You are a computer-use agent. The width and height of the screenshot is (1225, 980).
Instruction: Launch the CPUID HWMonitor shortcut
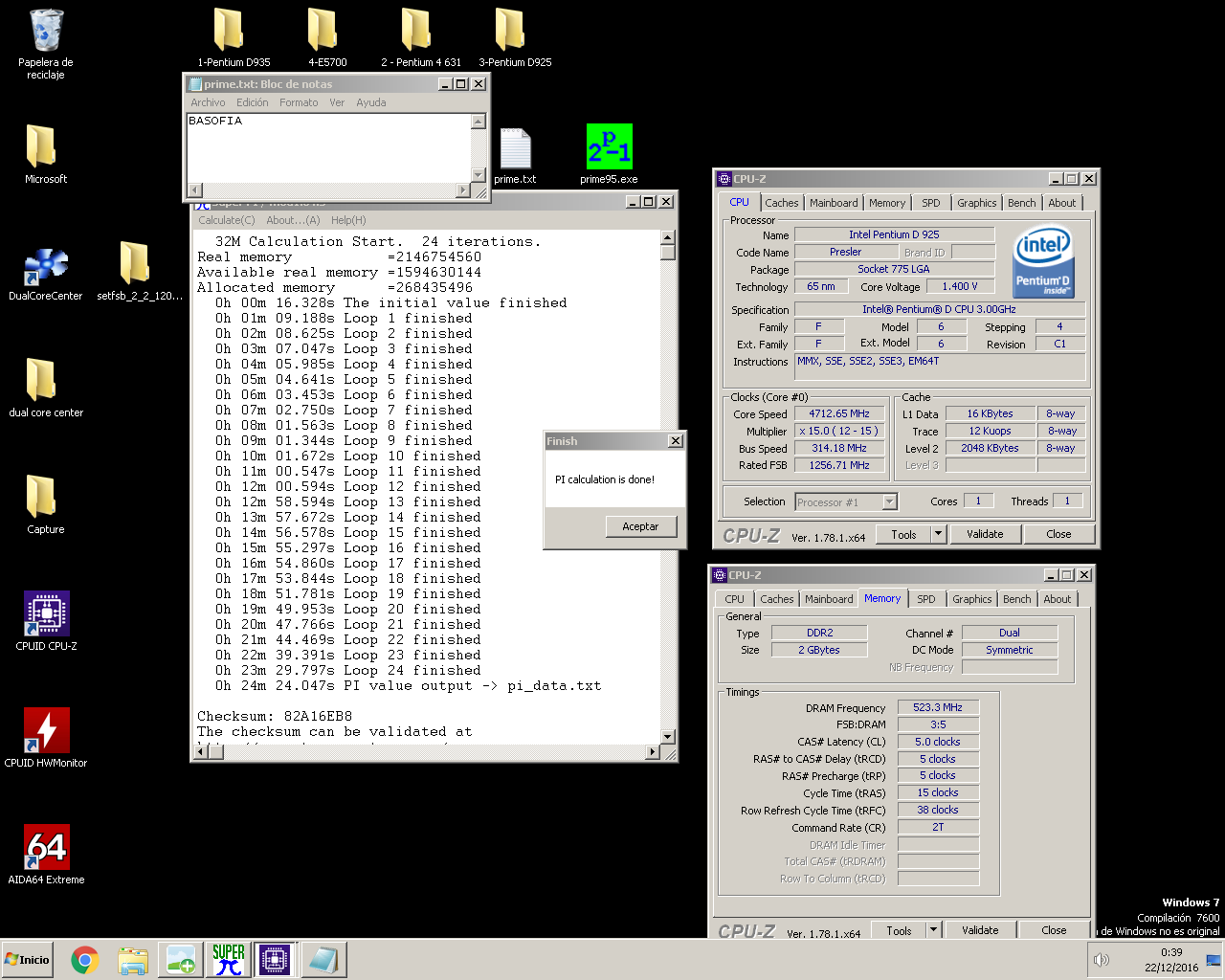click(x=46, y=739)
